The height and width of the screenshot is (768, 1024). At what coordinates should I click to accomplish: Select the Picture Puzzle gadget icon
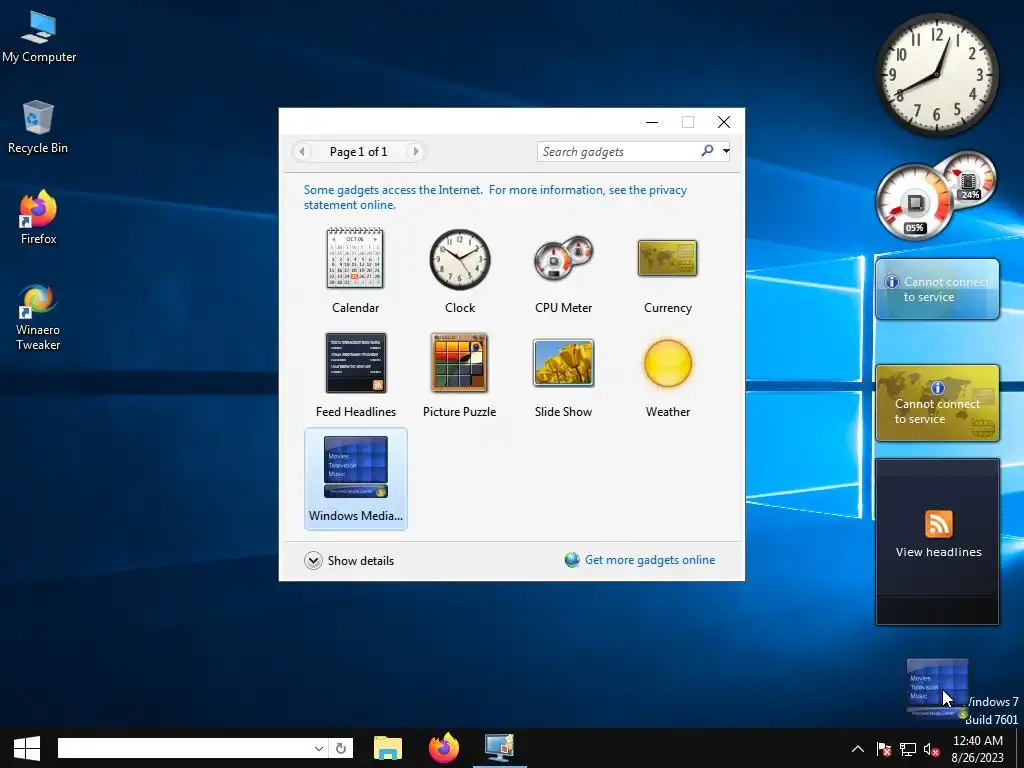tap(460, 362)
